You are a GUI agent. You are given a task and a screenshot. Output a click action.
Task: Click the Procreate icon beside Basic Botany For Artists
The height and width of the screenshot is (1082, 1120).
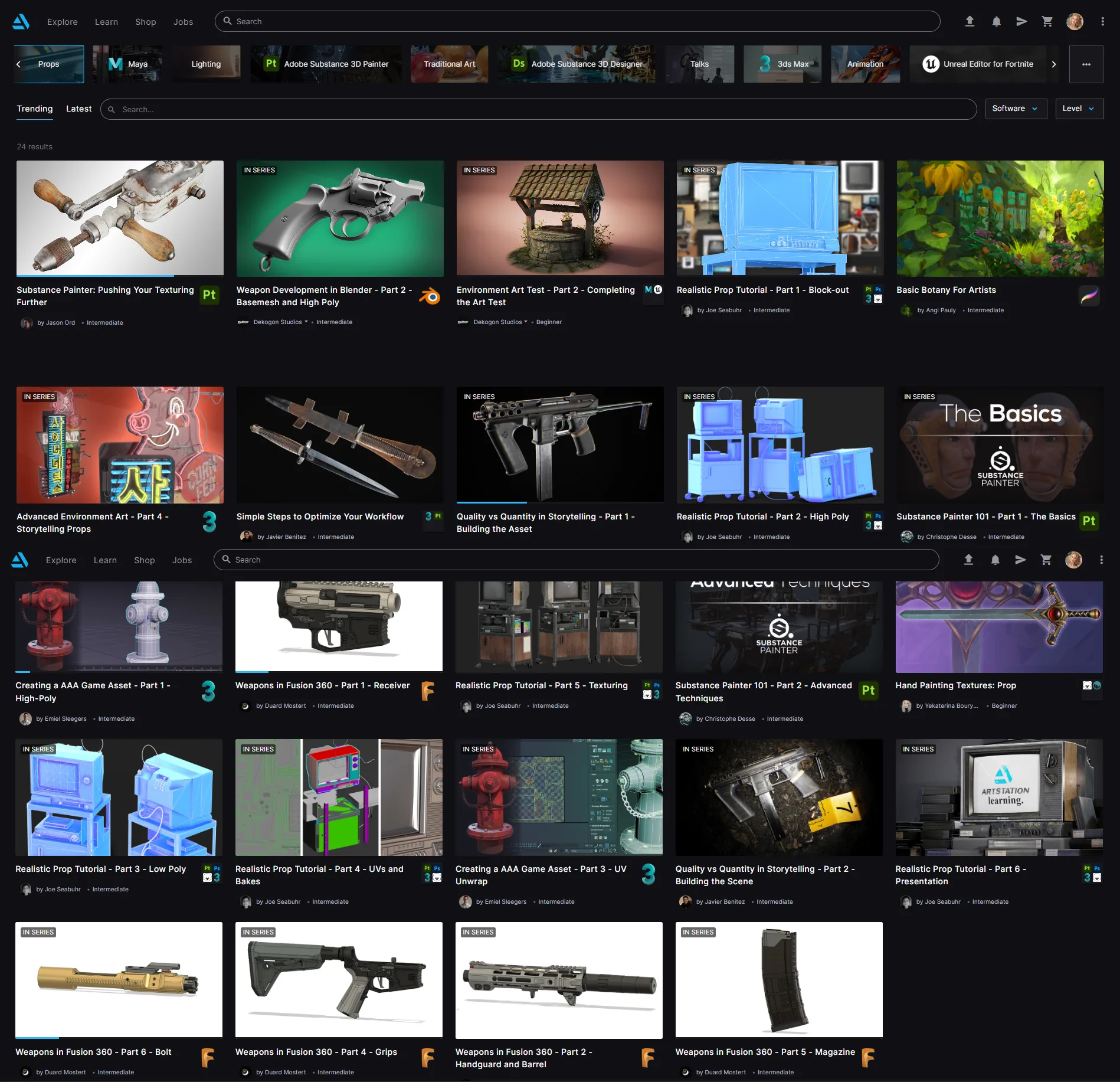tap(1089, 295)
